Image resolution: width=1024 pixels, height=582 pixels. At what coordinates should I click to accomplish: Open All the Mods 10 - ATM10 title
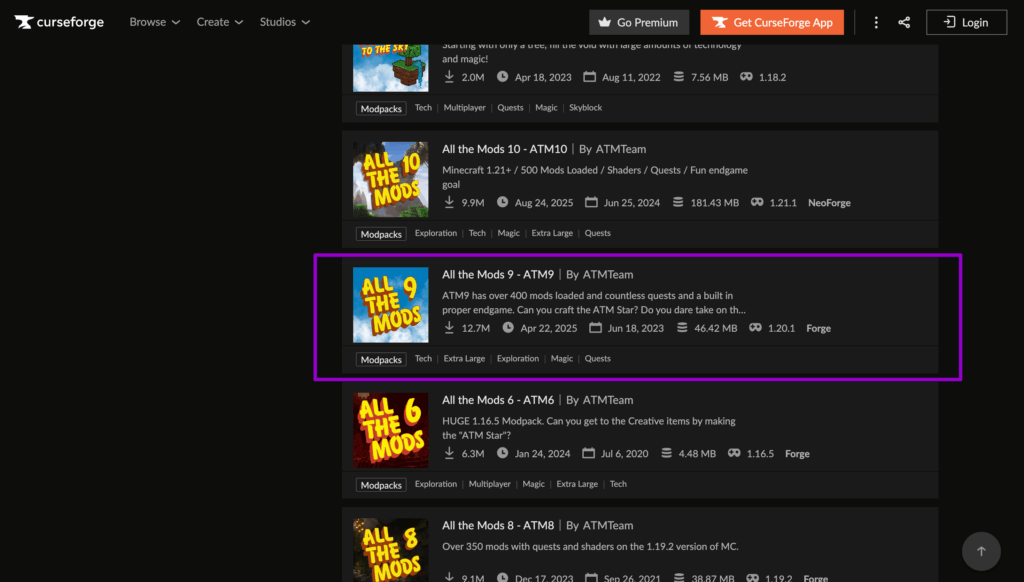pyautogui.click(x=504, y=149)
